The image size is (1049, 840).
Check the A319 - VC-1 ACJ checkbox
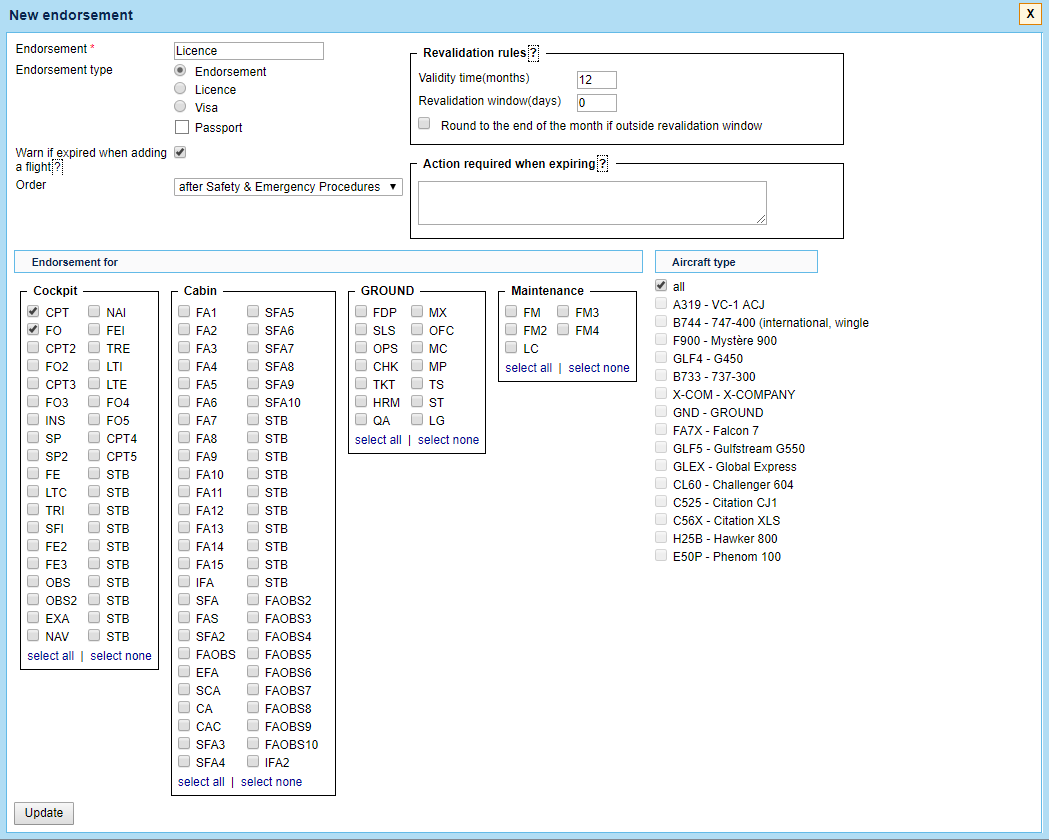point(661,304)
